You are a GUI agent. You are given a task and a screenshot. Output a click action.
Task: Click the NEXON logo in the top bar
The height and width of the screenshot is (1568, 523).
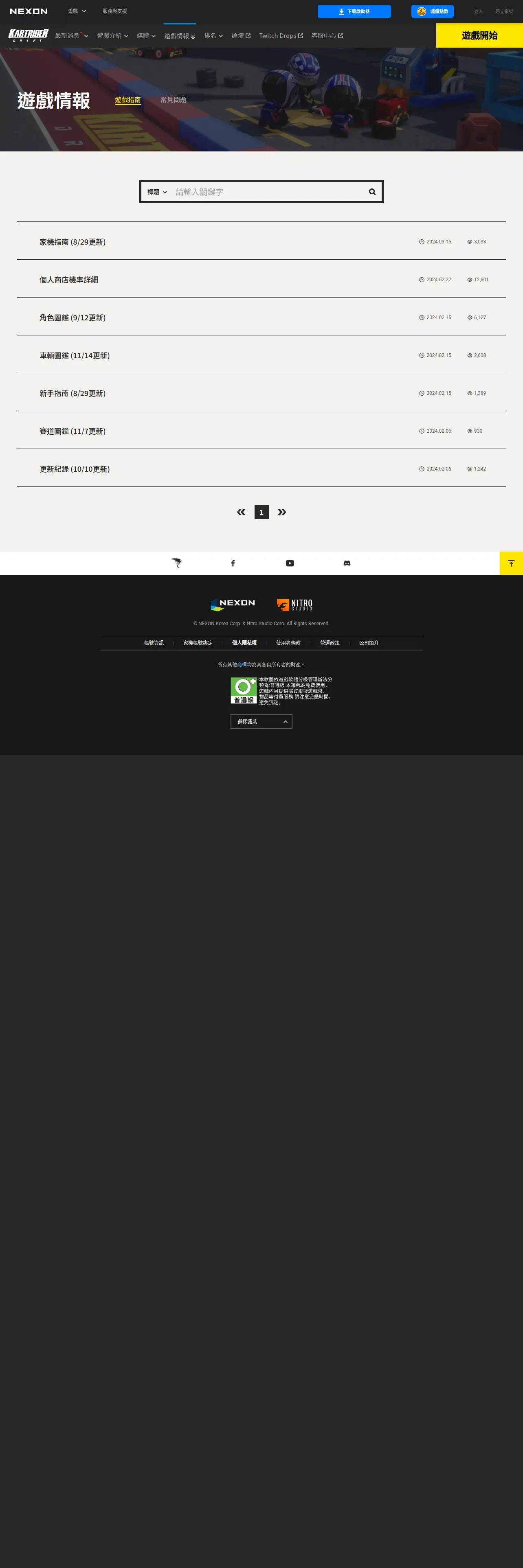pos(29,11)
